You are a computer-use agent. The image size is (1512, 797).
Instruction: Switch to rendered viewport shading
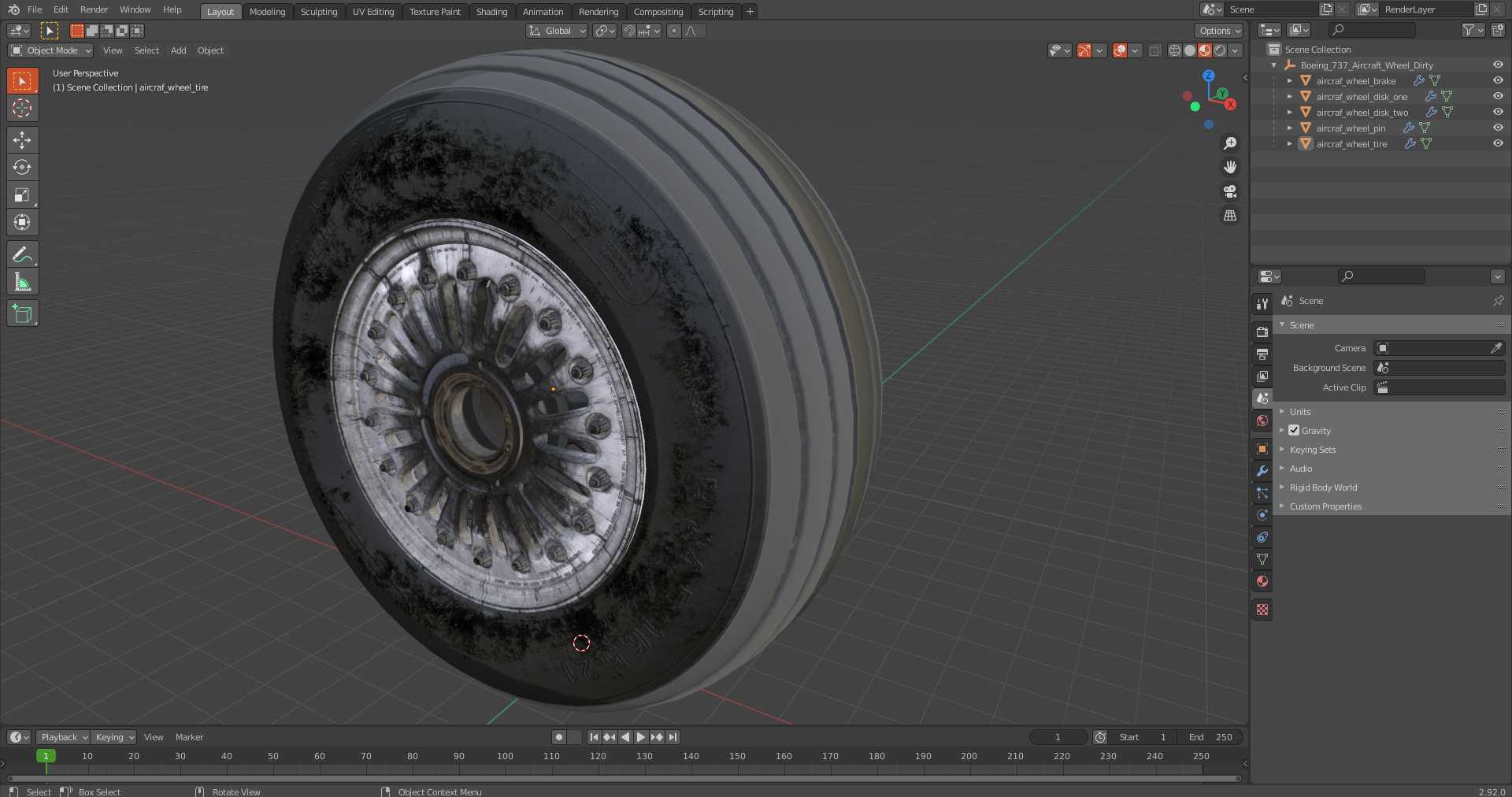[1220, 50]
